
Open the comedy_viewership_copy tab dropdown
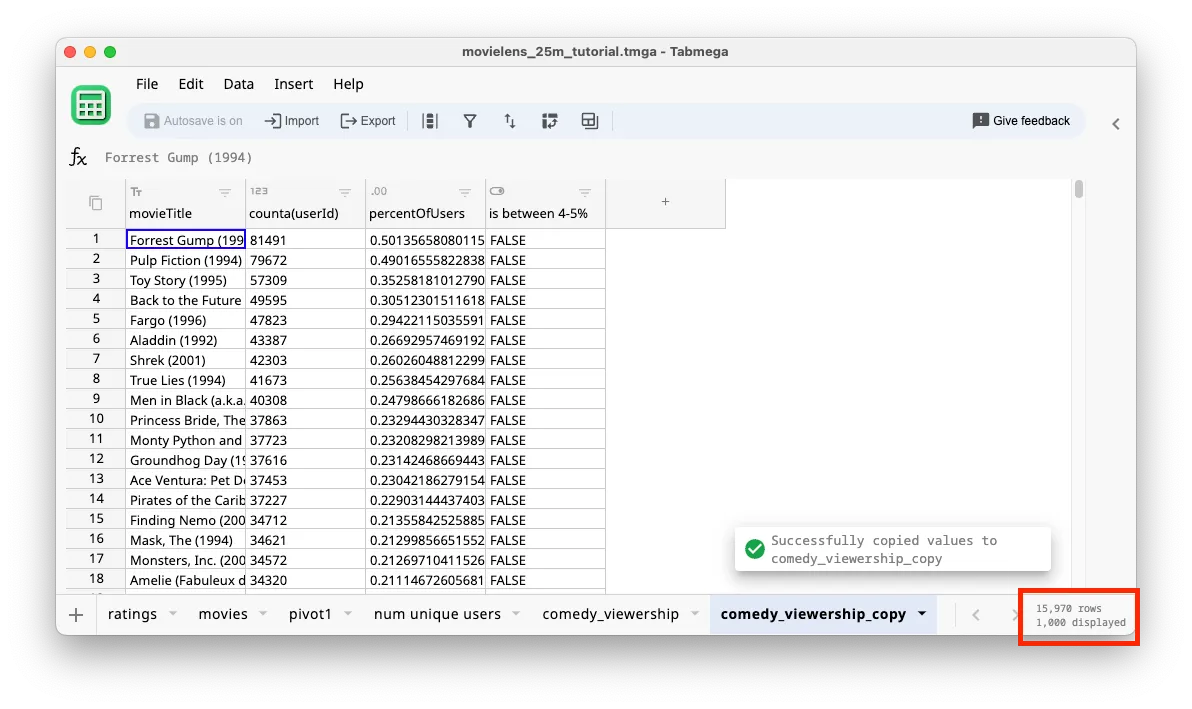[921, 614]
